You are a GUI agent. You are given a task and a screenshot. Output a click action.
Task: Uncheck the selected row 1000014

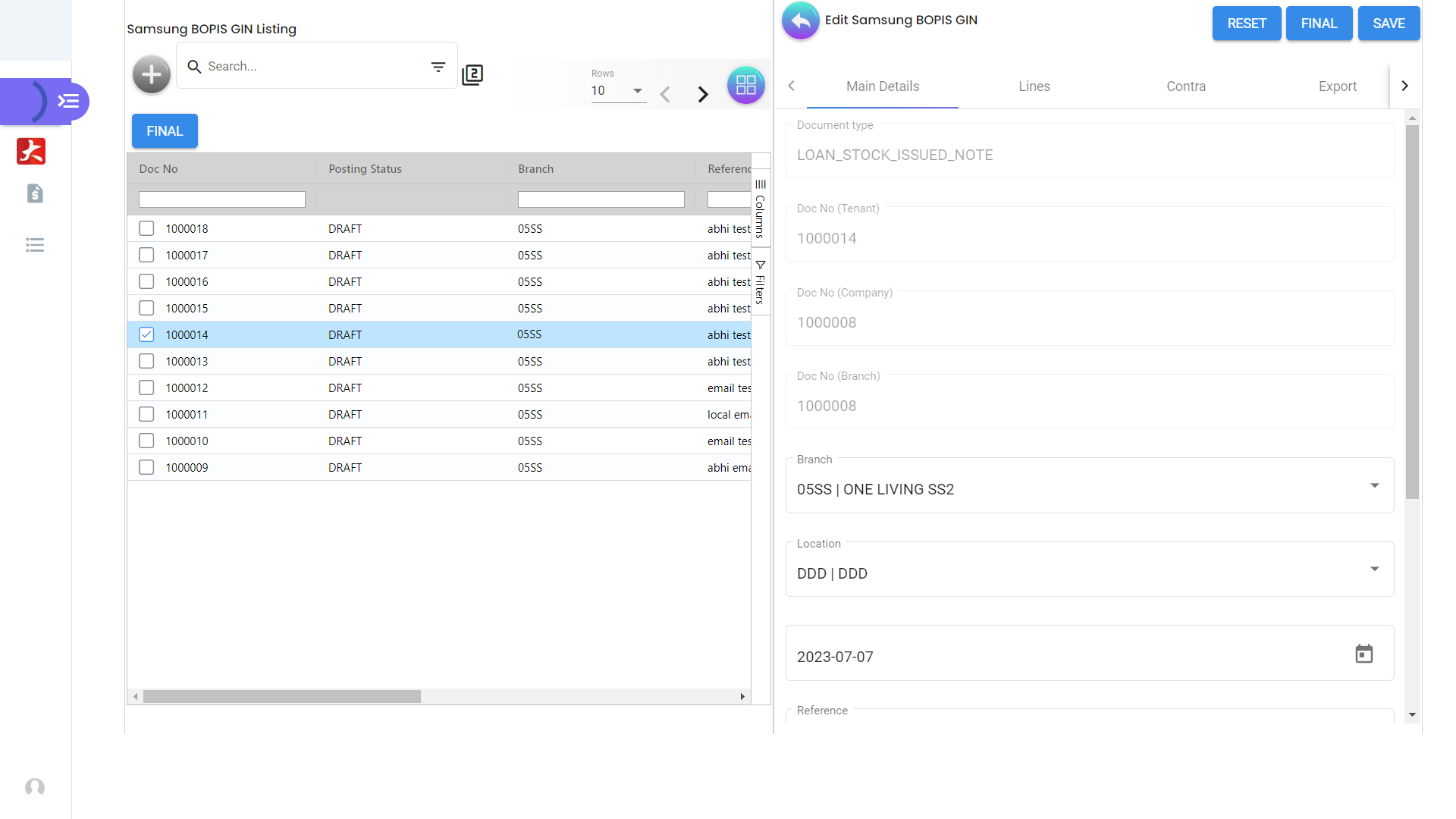tap(146, 334)
